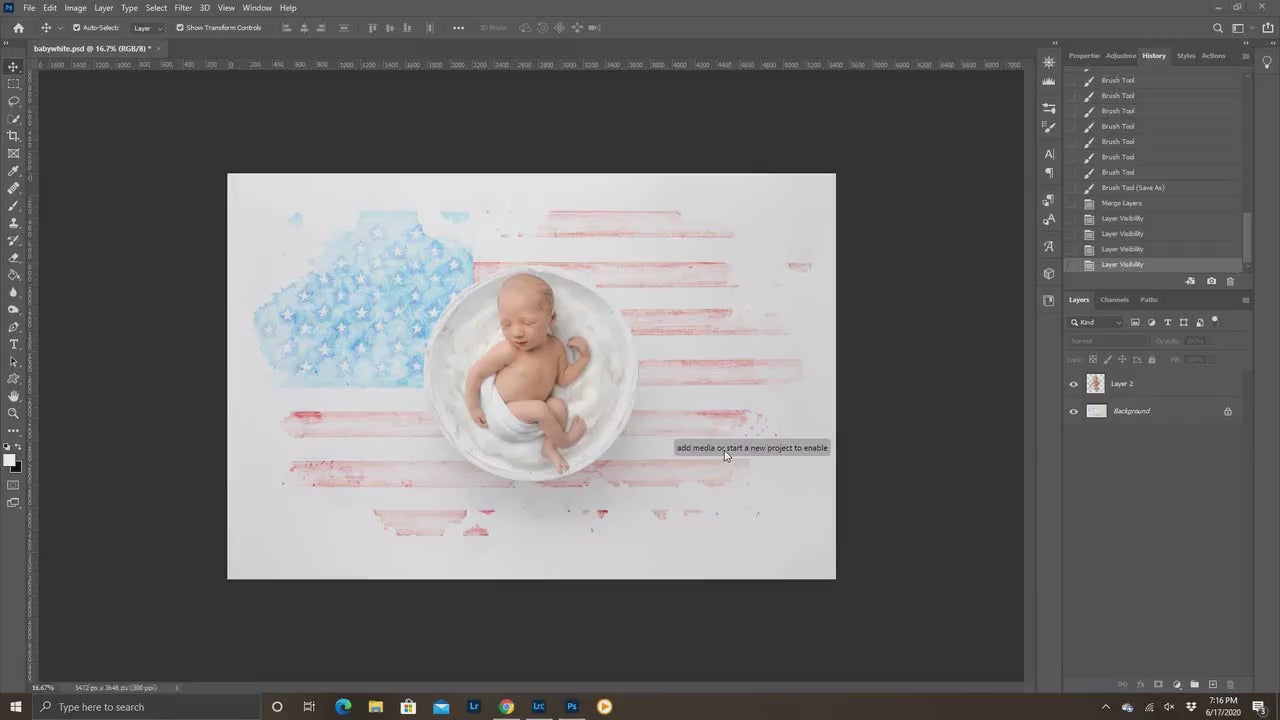Select the Zoom tool
Image resolution: width=1280 pixels, height=720 pixels.
point(13,412)
